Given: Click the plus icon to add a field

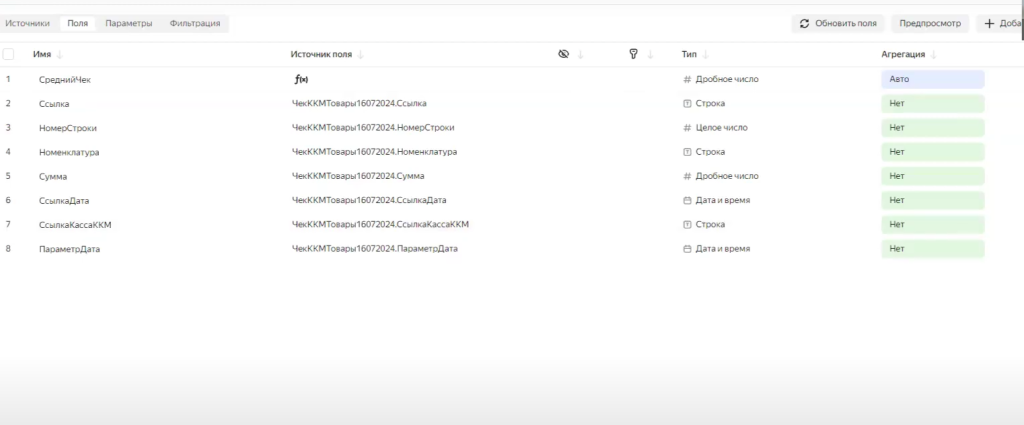Looking at the screenshot, I should pos(990,23).
